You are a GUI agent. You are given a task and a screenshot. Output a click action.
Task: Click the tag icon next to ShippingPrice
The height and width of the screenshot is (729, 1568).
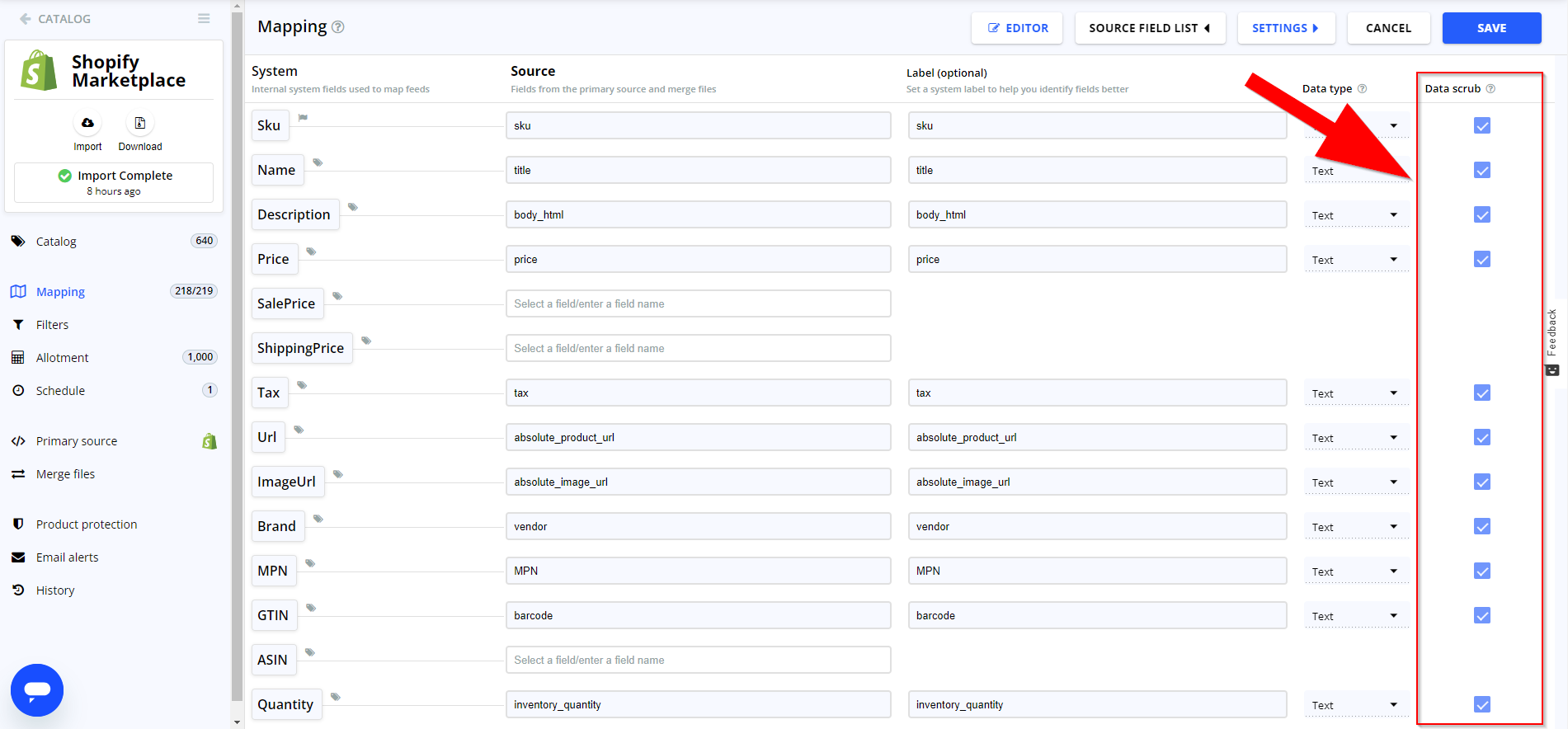click(366, 341)
